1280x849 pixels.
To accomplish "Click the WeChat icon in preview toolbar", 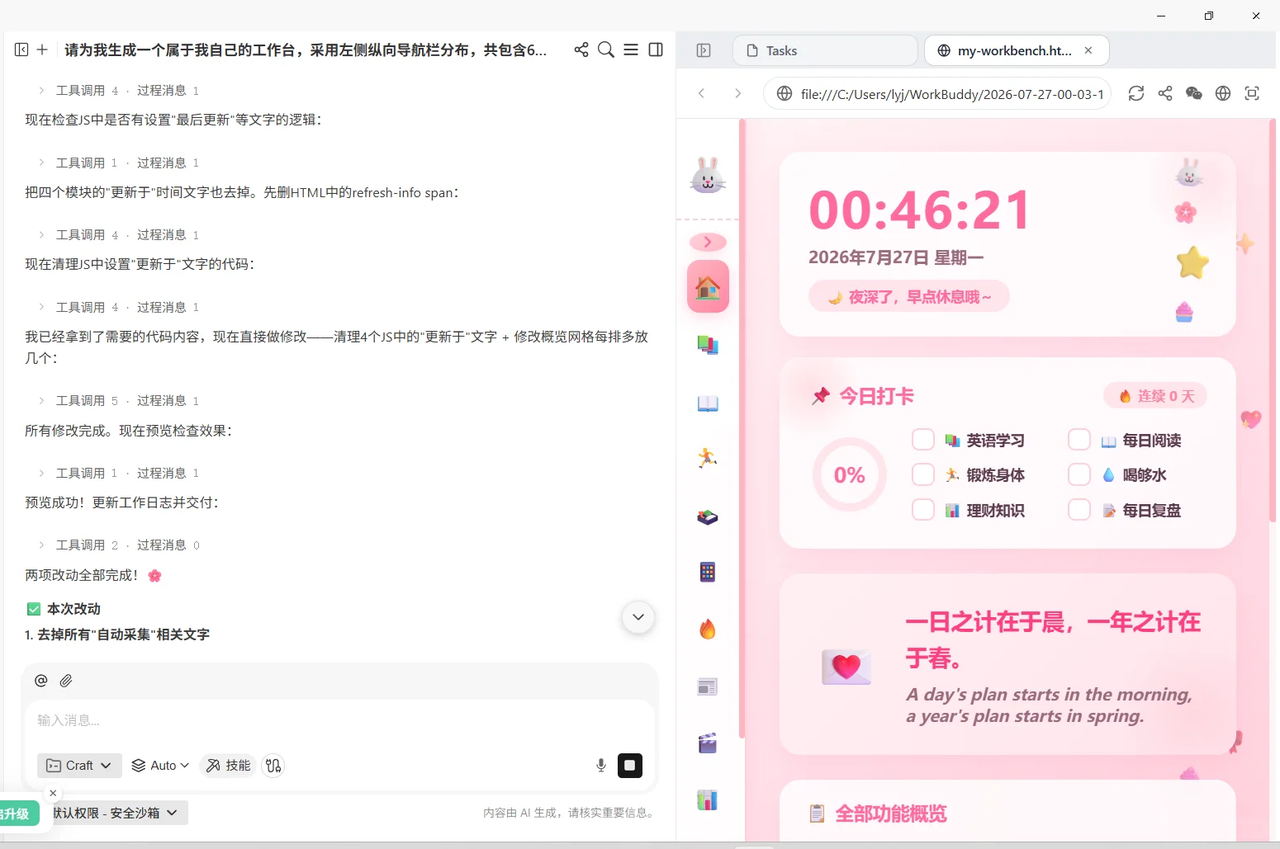I will click(x=1194, y=93).
